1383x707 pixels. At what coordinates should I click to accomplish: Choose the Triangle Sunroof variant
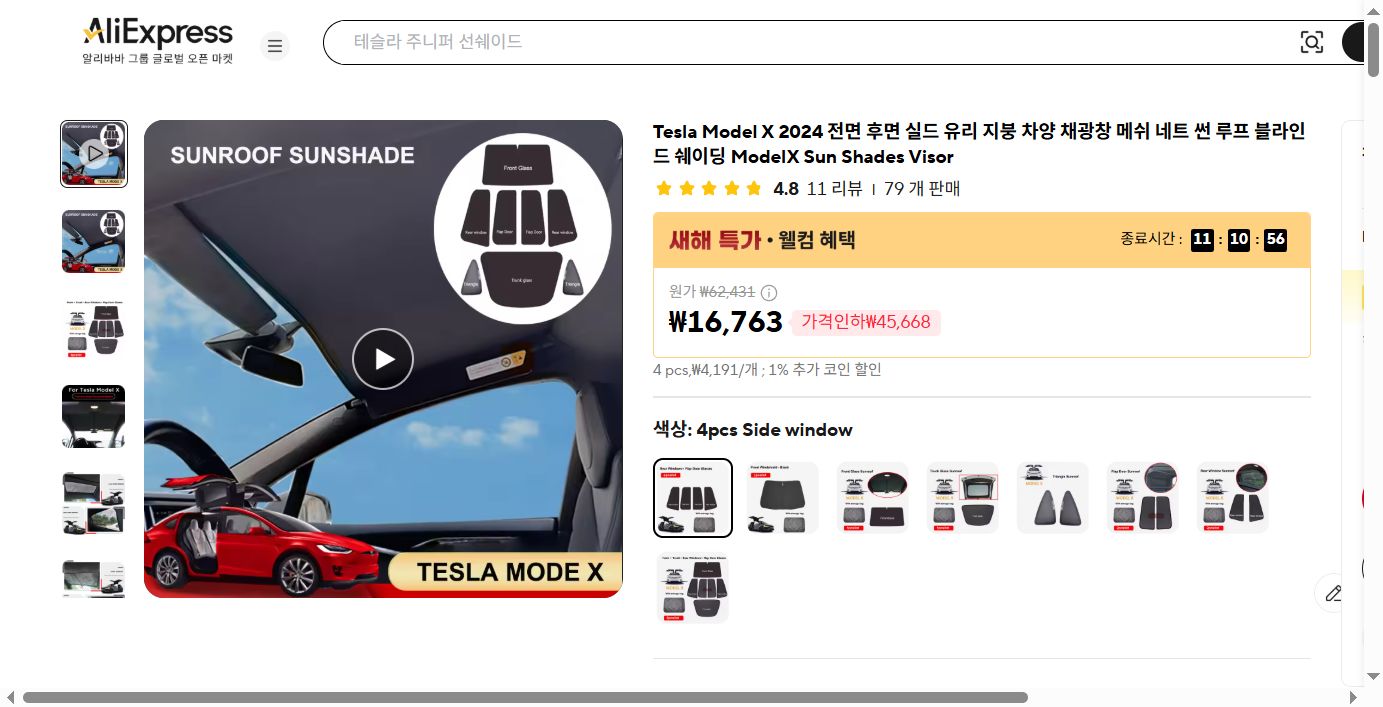[x=1053, y=498]
